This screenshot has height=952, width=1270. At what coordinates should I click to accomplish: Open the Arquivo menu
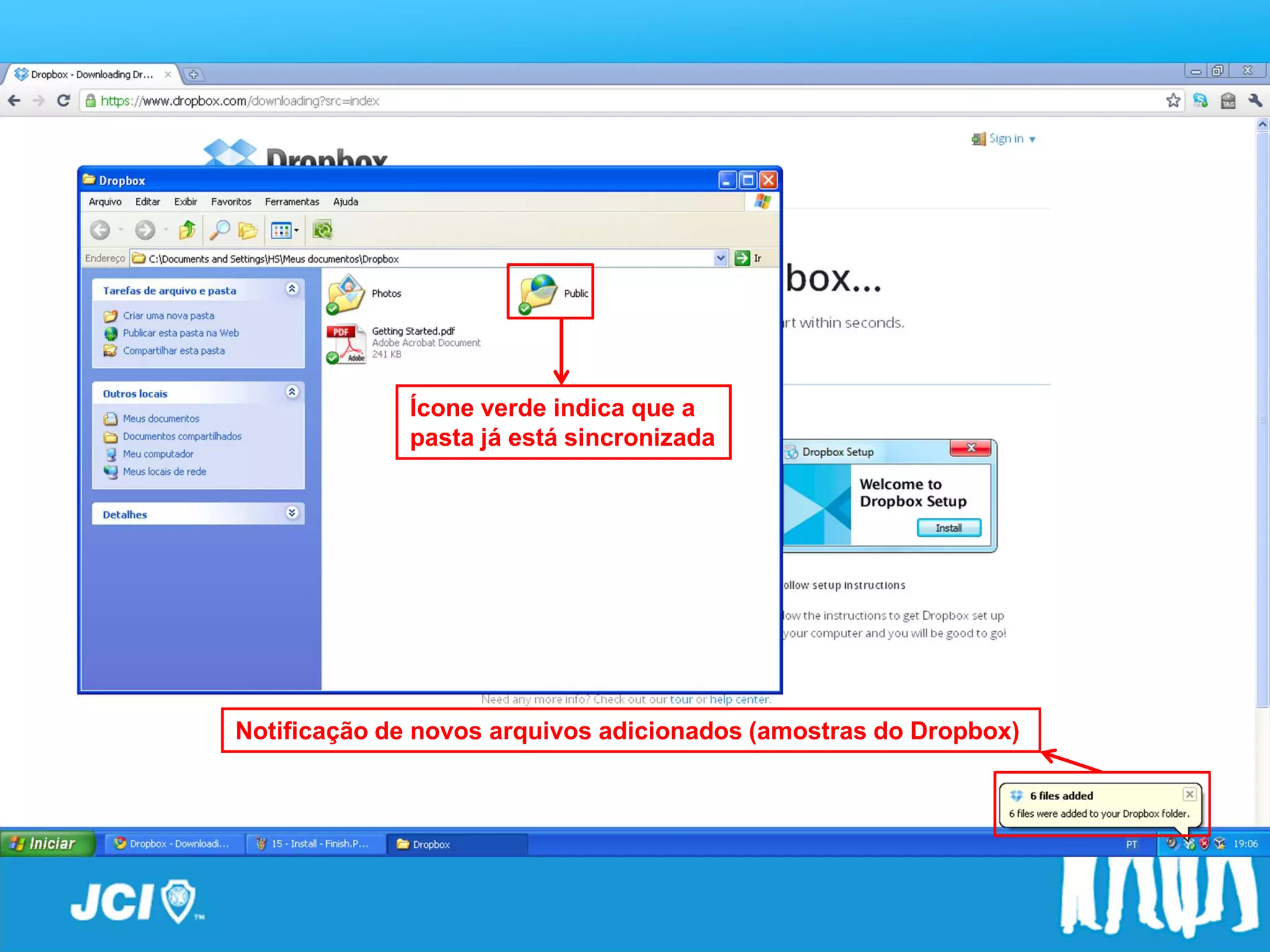(x=105, y=202)
